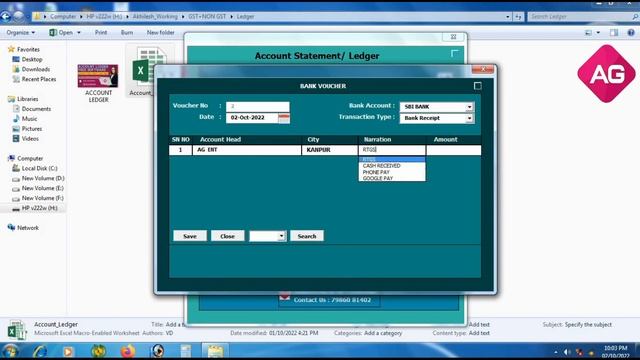The height and width of the screenshot is (360, 640).
Task: Click the square icon beside BANK VOUCHER title
Action: (478, 86)
